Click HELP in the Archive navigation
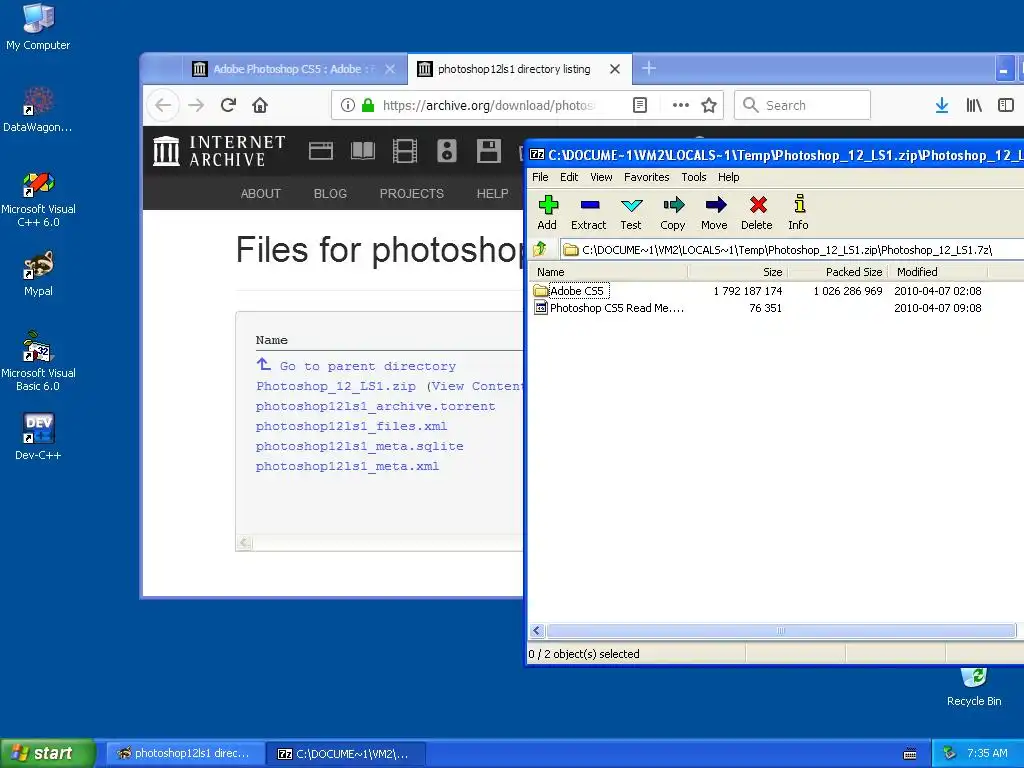The height and width of the screenshot is (768, 1024). tap(492, 193)
